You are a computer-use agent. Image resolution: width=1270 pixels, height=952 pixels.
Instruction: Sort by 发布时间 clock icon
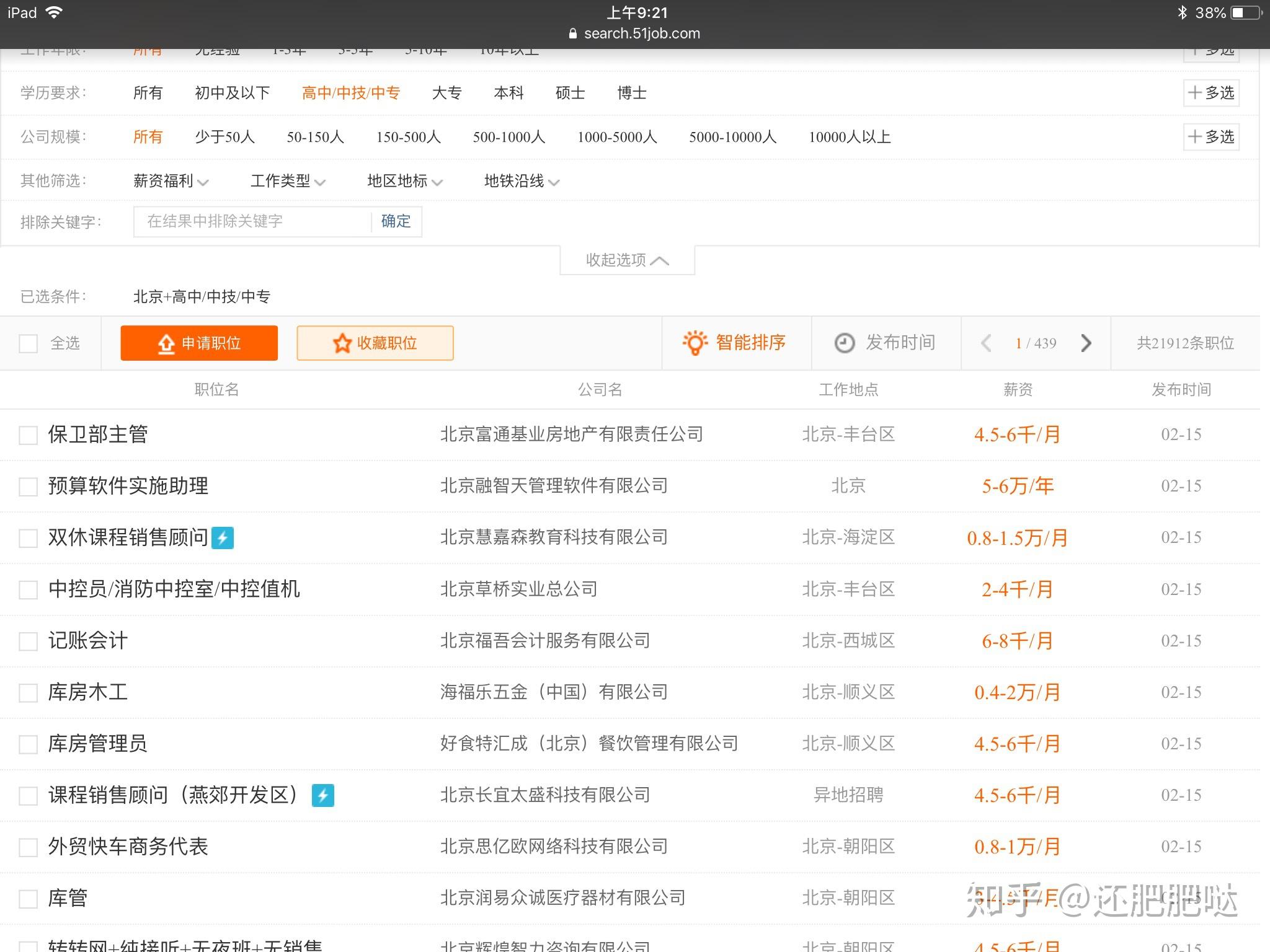[x=844, y=343]
